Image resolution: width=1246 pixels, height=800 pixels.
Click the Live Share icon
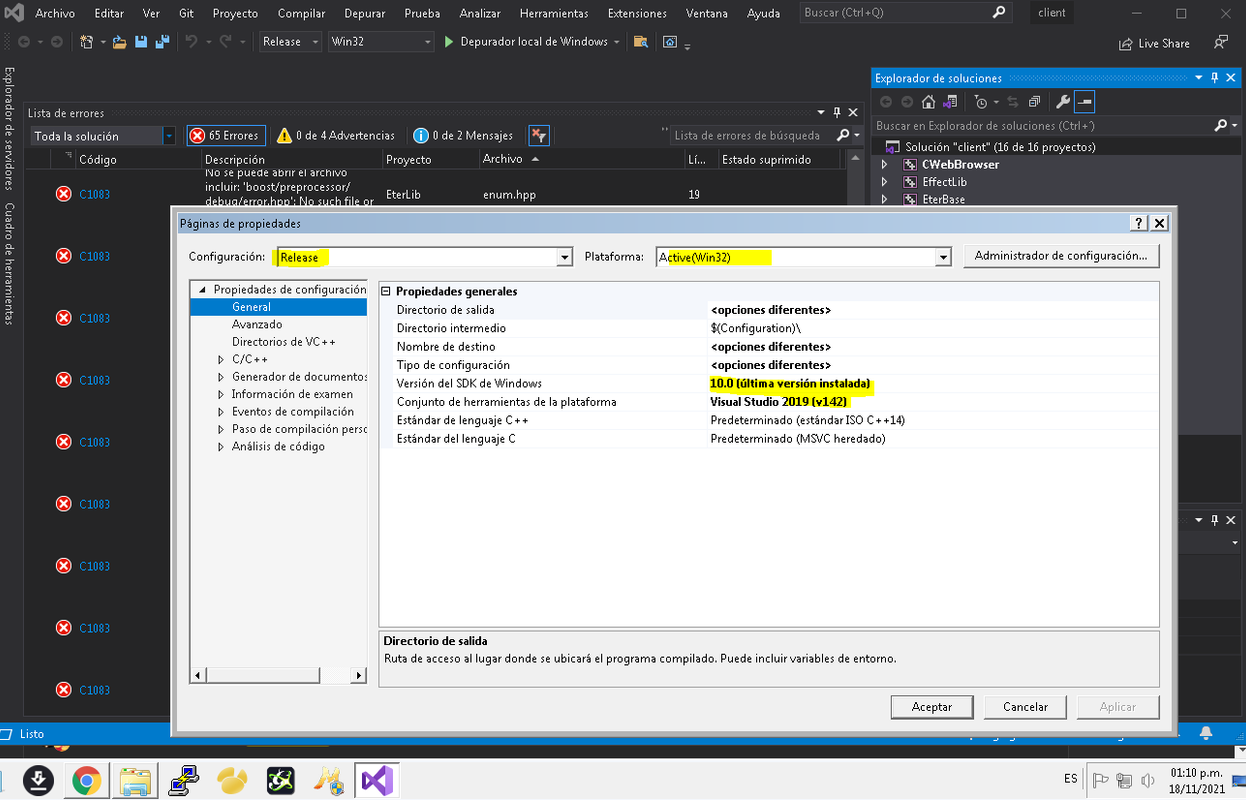1154,43
